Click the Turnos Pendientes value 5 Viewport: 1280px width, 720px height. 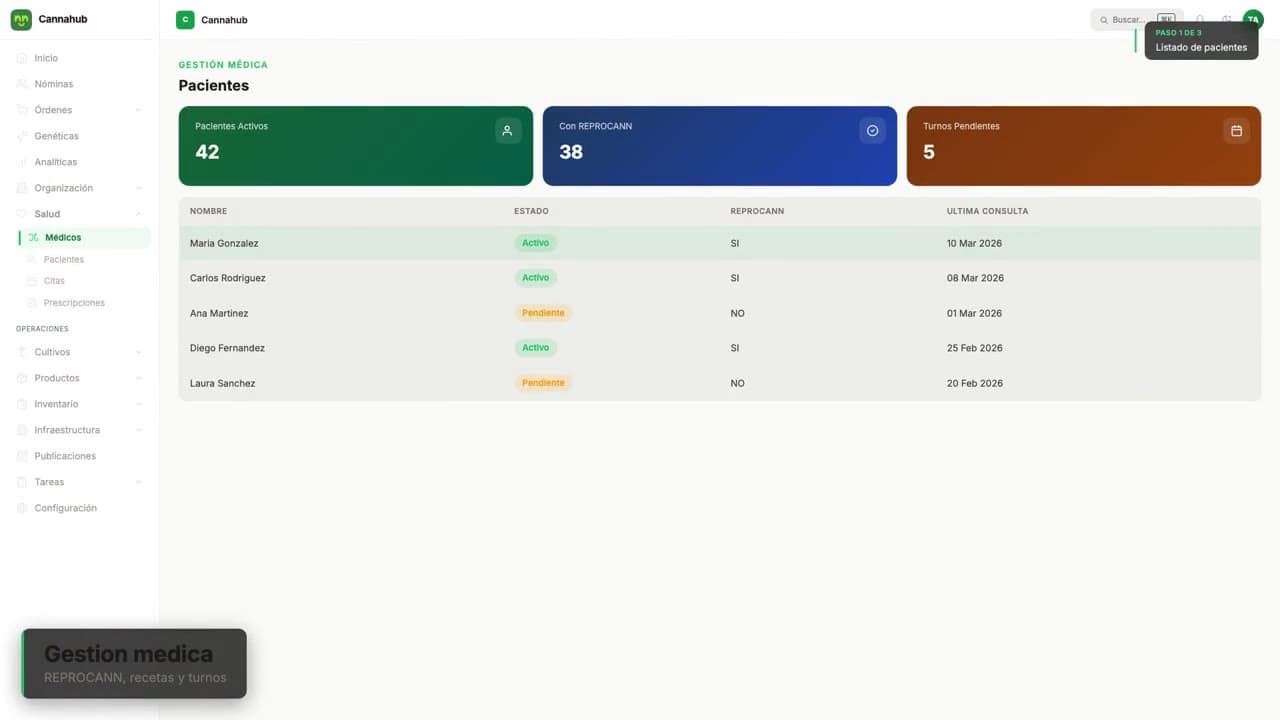click(929, 152)
